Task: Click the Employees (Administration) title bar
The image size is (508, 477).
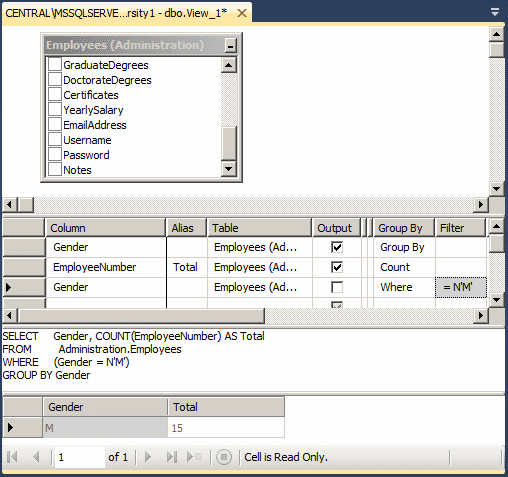Action: [135, 45]
